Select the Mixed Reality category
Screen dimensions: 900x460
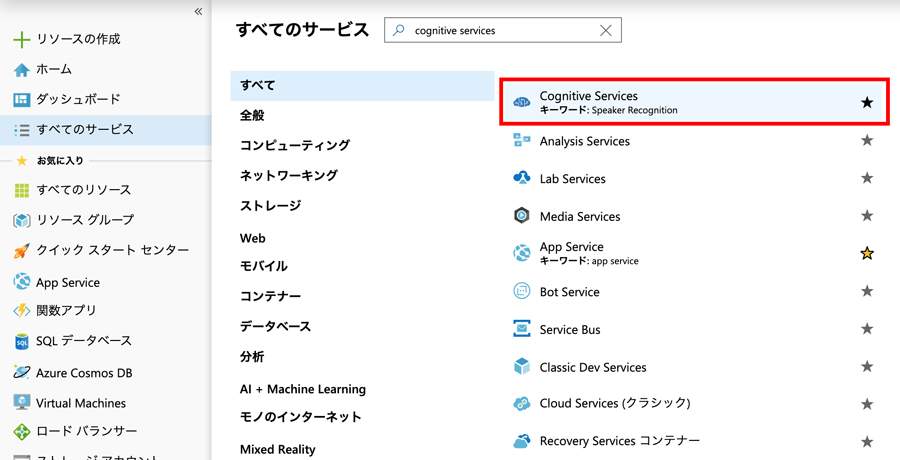pyautogui.click(x=278, y=449)
